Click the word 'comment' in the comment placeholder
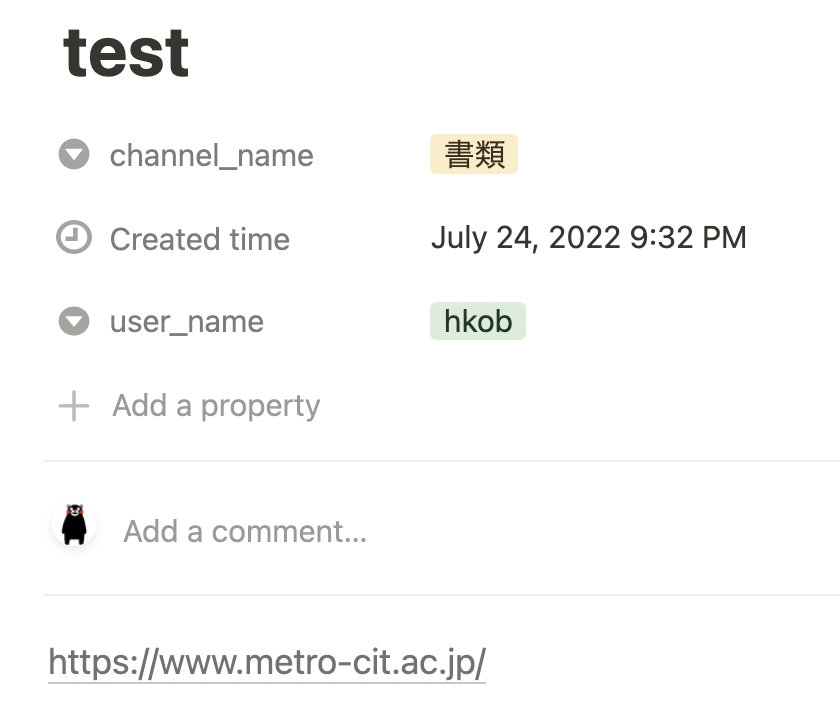840x726 pixels. [289, 532]
